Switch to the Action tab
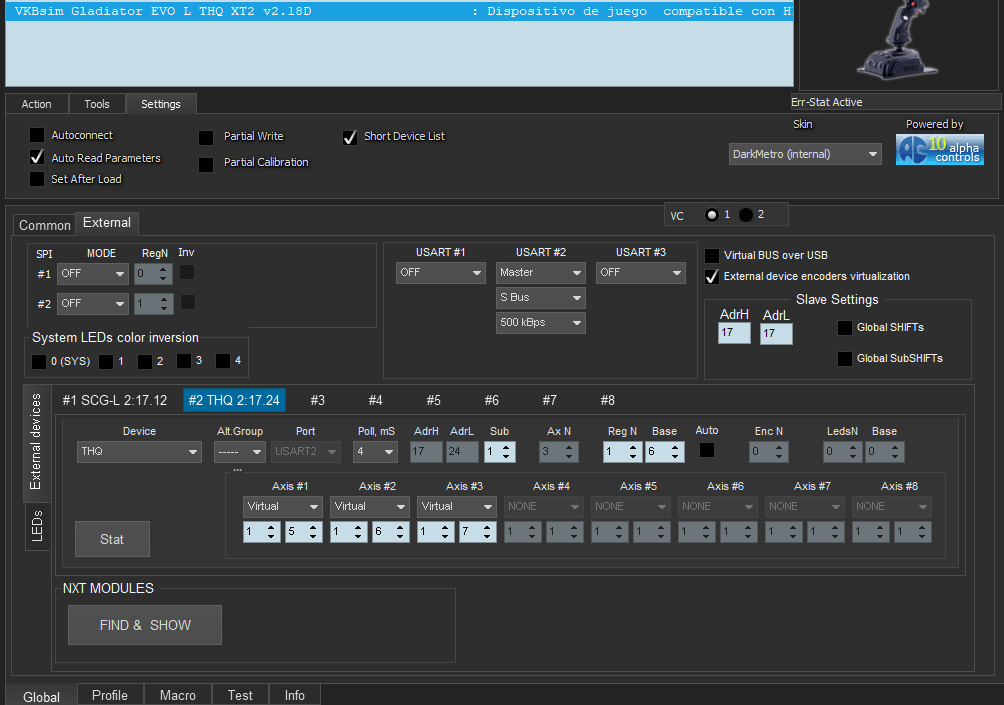 coord(36,104)
